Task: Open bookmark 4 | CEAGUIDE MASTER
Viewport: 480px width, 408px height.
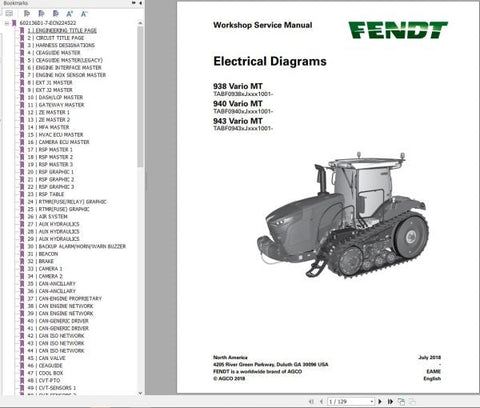Action: tap(54, 53)
